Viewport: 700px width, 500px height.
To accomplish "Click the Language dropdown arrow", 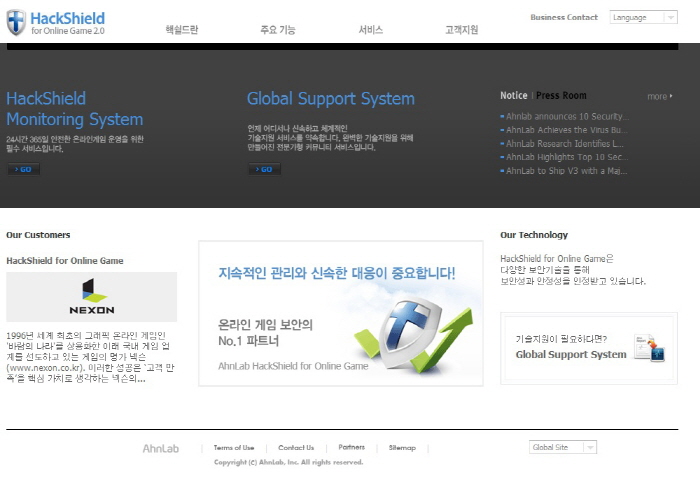I will pos(671,17).
